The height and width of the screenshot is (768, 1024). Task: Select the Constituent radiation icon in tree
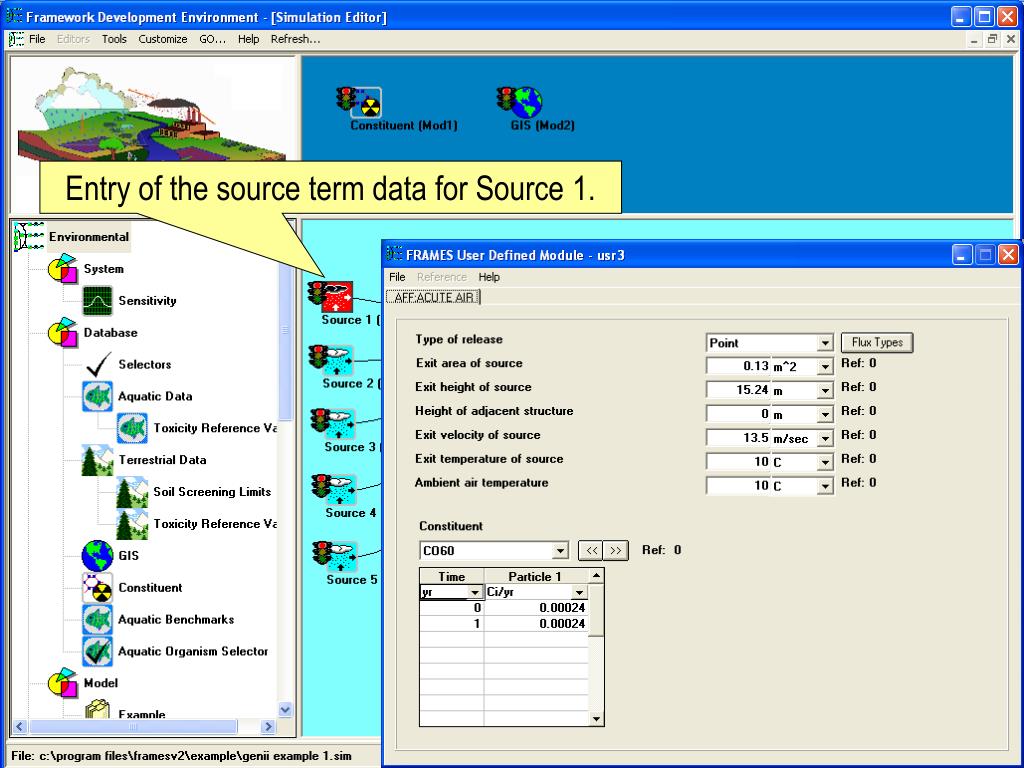97,588
